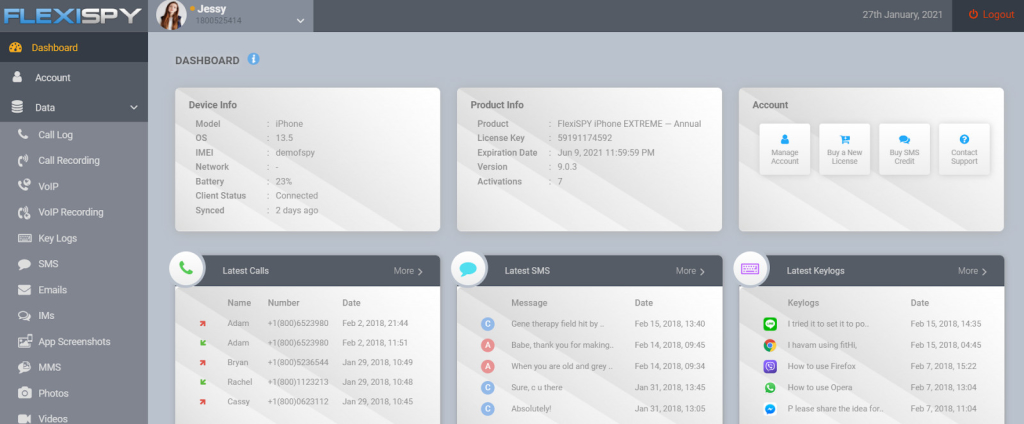Open More on Latest SMS
This screenshot has height=424, width=1024.
[x=690, y=271]
